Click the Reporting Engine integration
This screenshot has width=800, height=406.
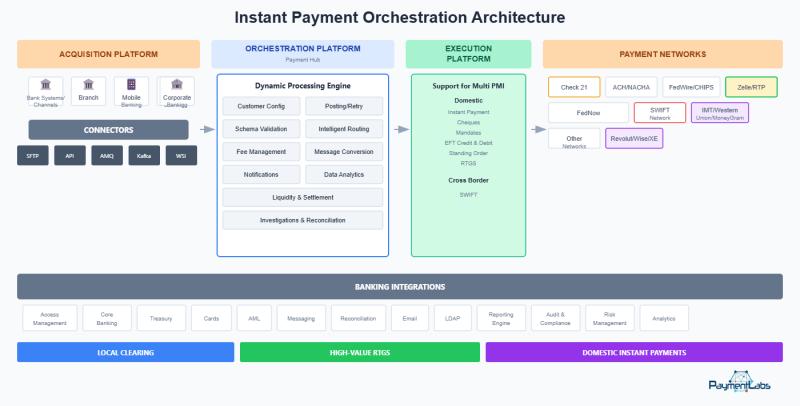501,318
